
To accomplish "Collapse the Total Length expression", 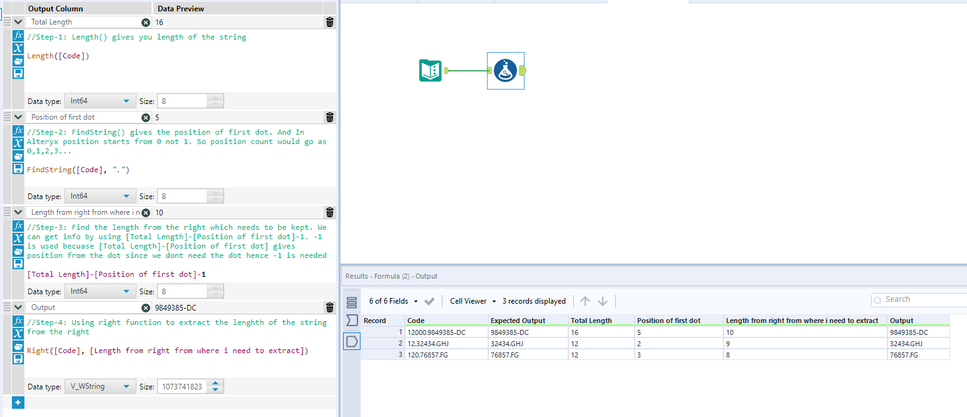I will (19, 22).
